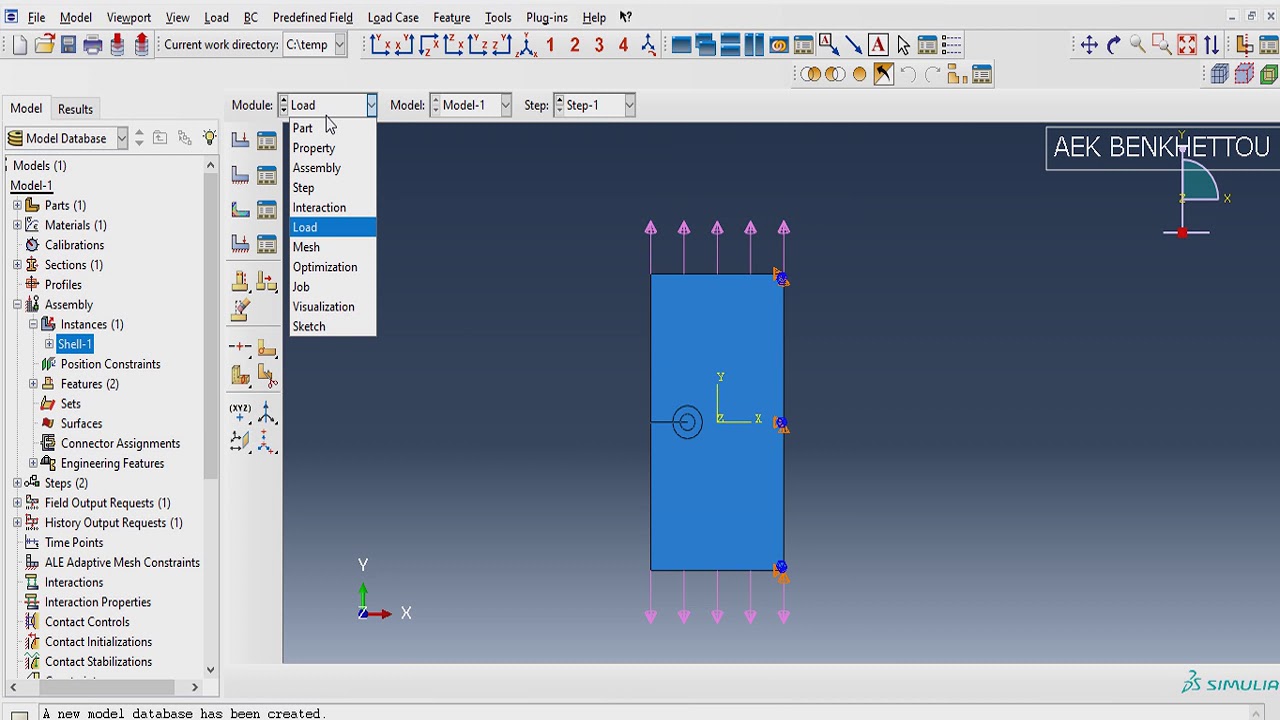
Task: Click the Create Predefined Field tool
Action: pos(240,210)
